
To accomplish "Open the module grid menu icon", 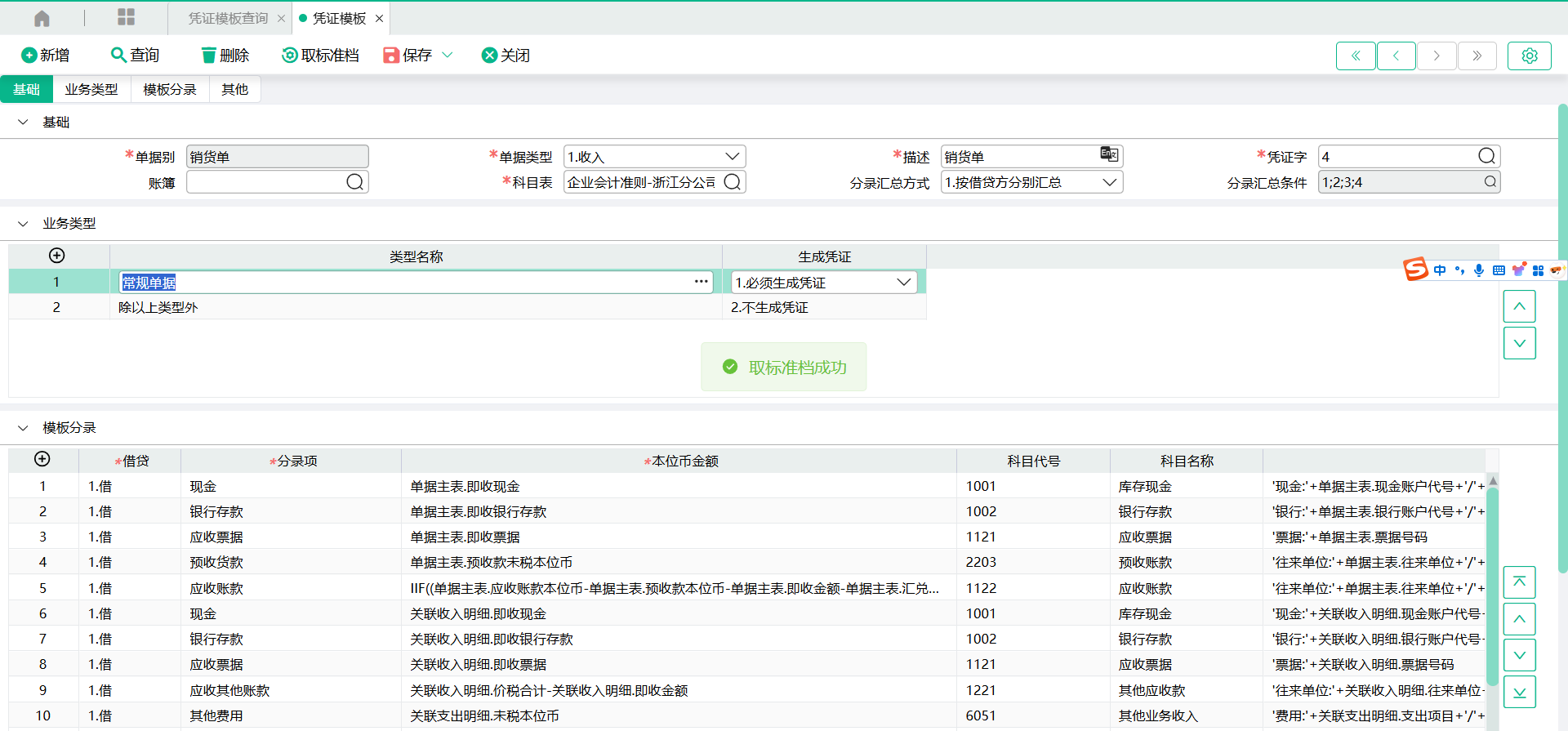I will [x=126, y=17].
